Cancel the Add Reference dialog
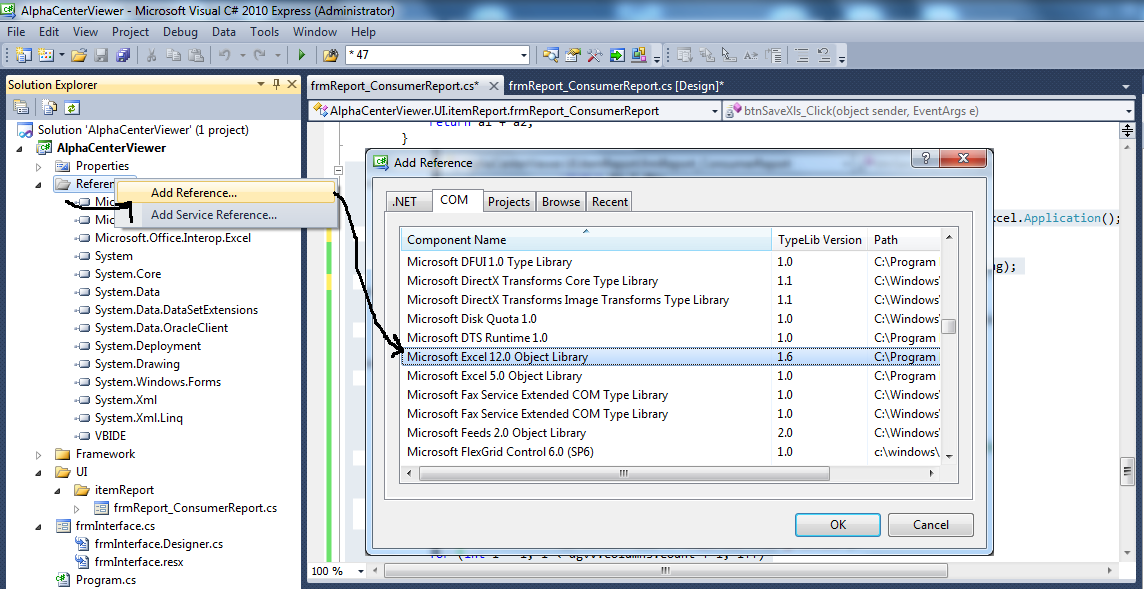 930,524
